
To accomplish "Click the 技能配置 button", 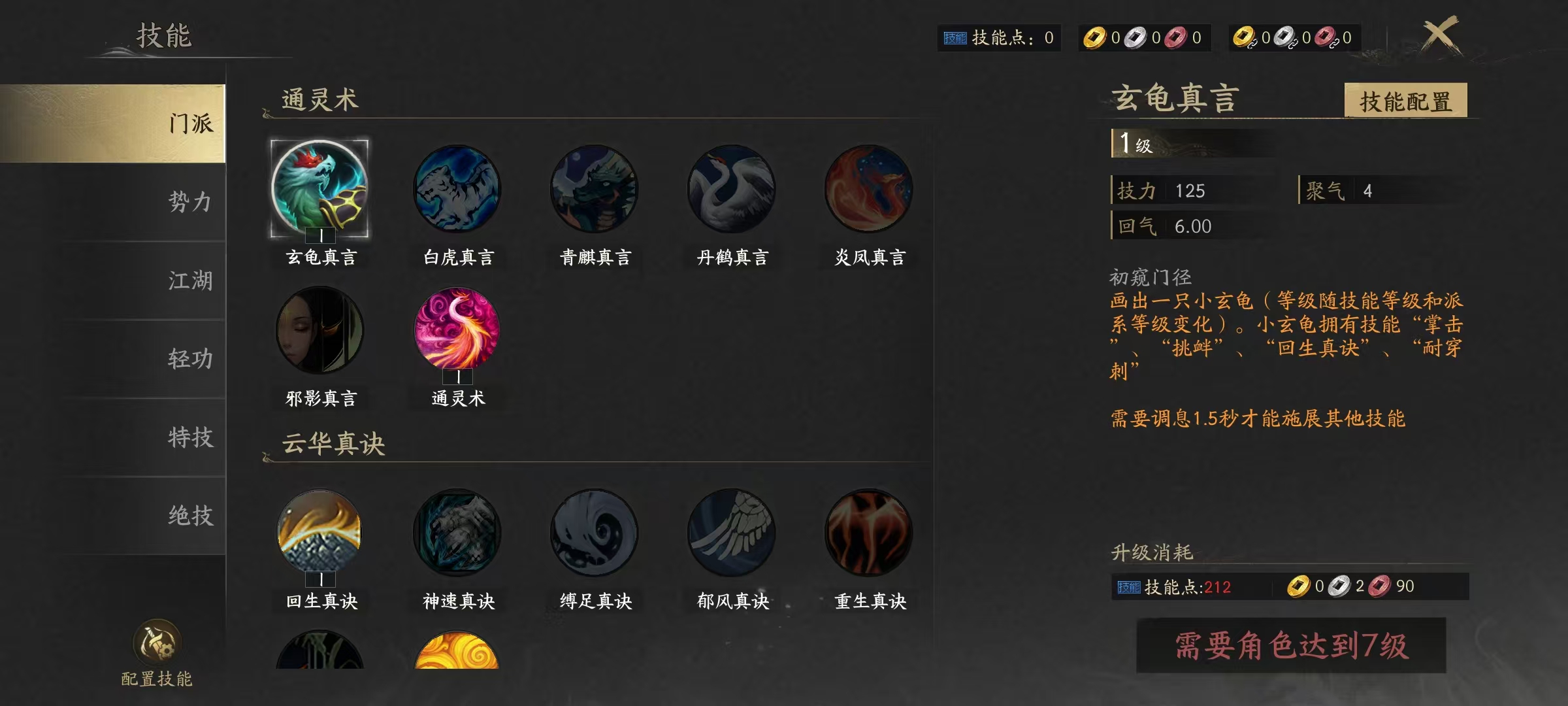I will pyautogui.click(x=1405, y=101).
